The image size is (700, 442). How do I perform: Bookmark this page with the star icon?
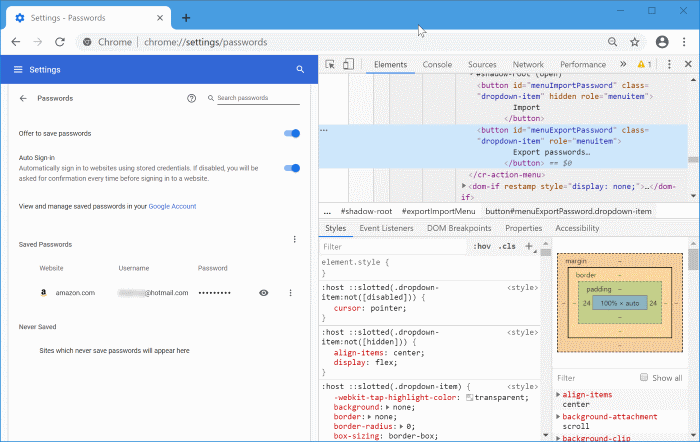click(x=634, y=42)
